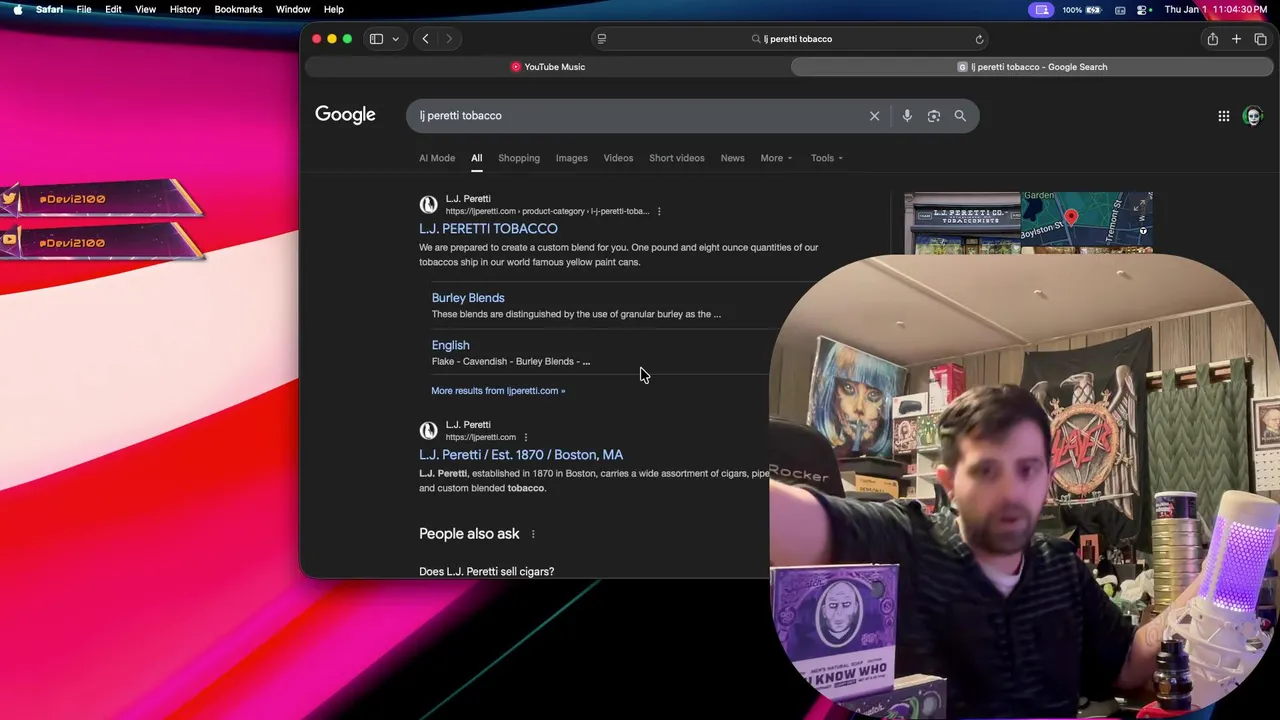Open the File menu
The width and height of the screenshot is (1280, 720).
coord(84,9)
